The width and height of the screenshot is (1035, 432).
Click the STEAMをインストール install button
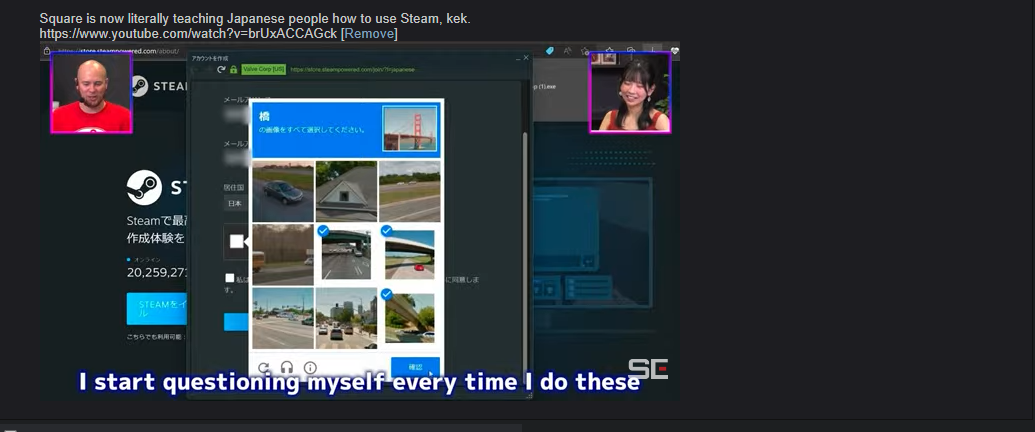[x=156, y=308]
